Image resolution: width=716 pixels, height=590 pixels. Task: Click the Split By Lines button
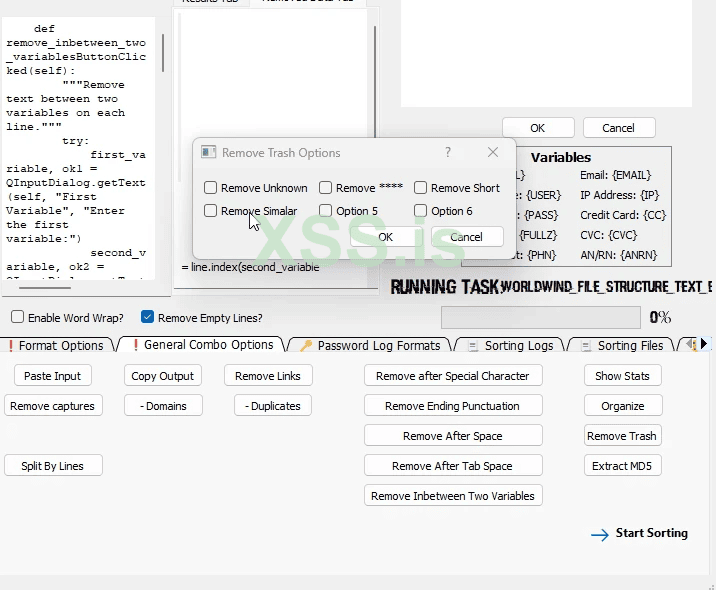point(53,466)
